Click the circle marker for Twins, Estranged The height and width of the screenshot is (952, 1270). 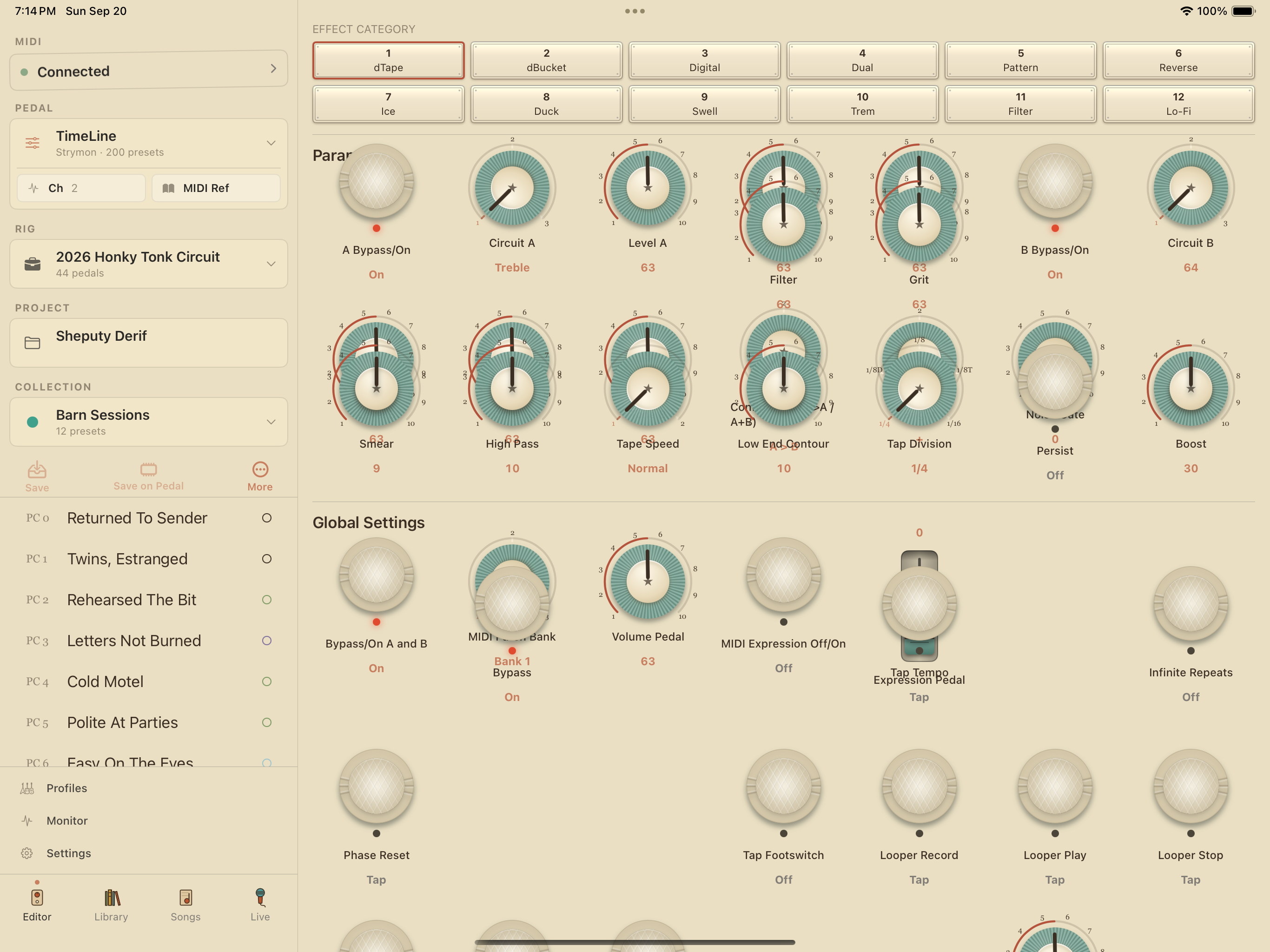pyautogui.click(x=266, y=559)
